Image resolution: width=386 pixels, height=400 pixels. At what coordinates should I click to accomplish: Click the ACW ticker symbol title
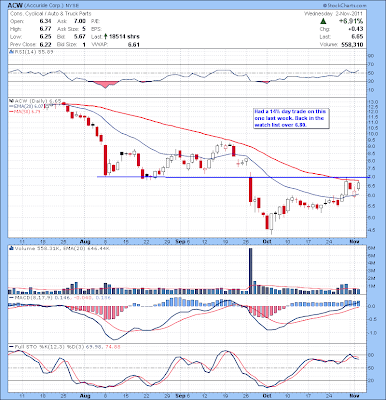(13, 6)
